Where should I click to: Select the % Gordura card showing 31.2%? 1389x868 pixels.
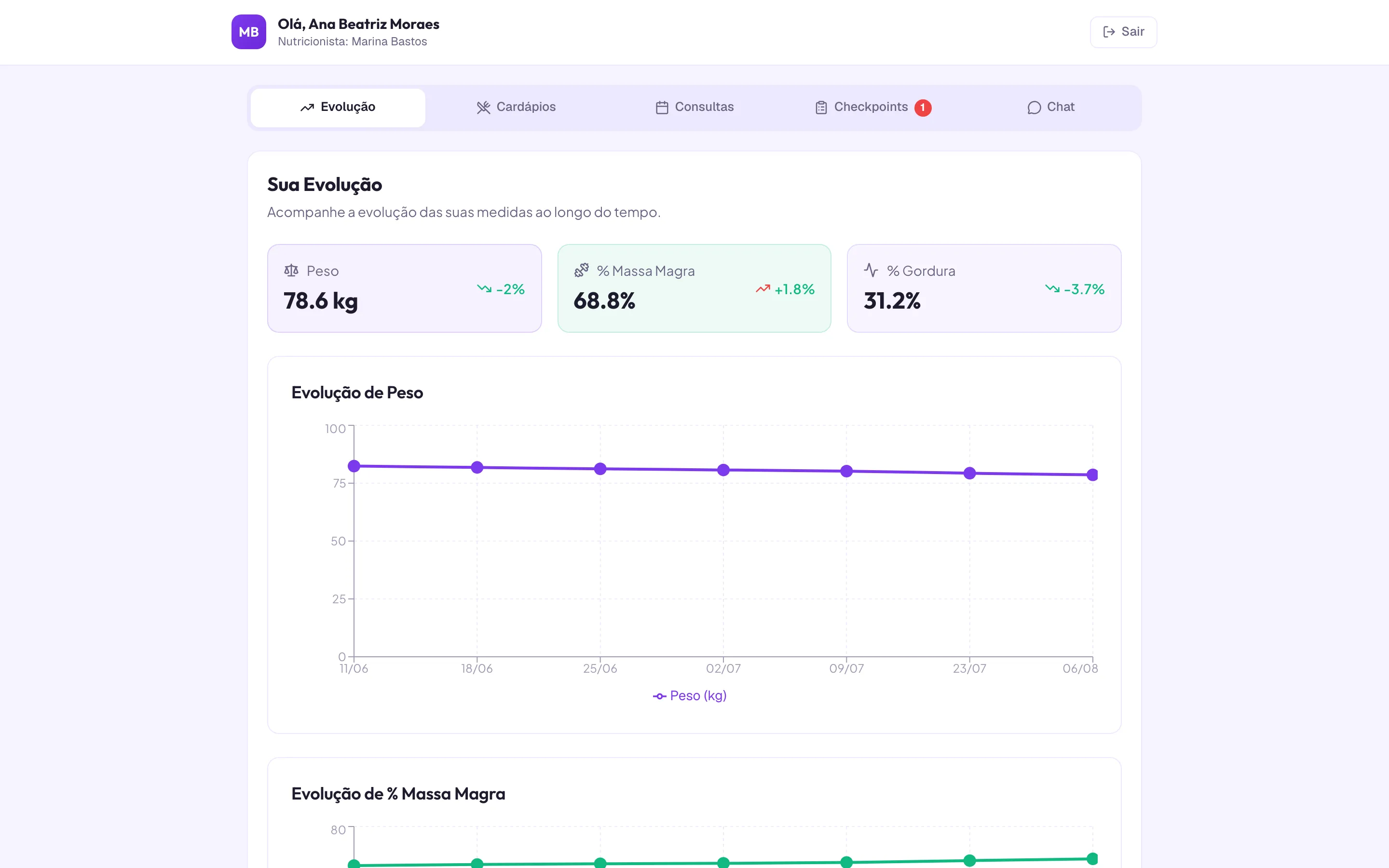984,288
